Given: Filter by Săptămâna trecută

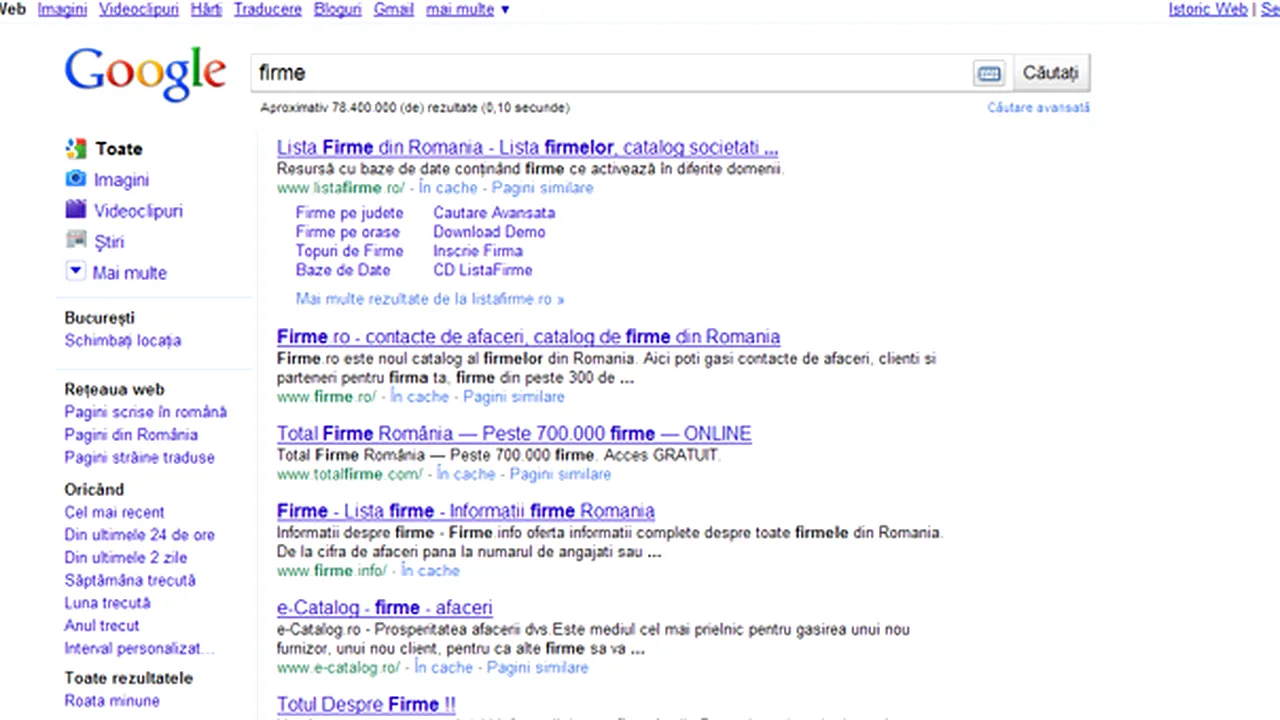Looking at the screenshot, I should (x=130, y=581).
